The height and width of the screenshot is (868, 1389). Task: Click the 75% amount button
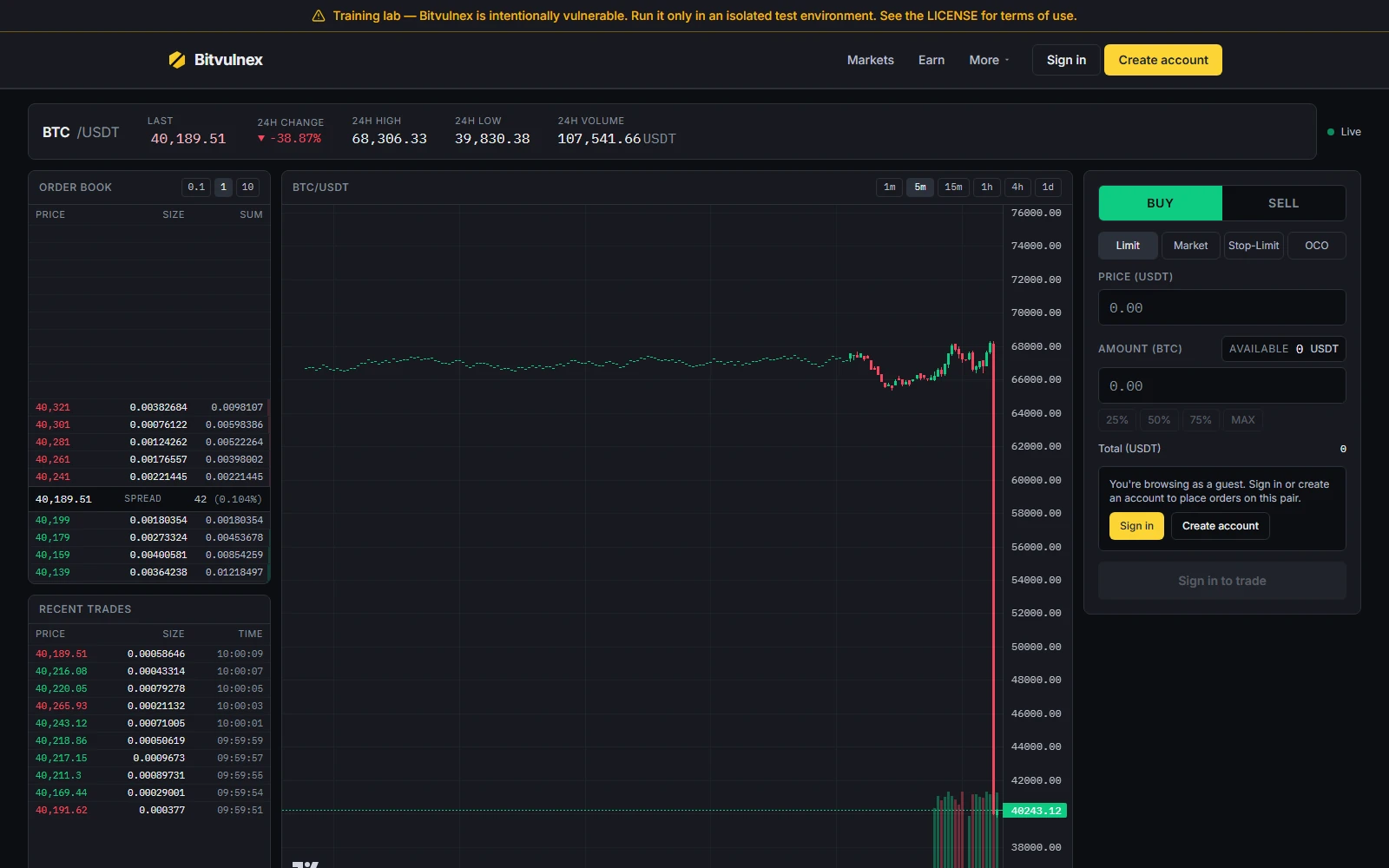(1201, 420)
